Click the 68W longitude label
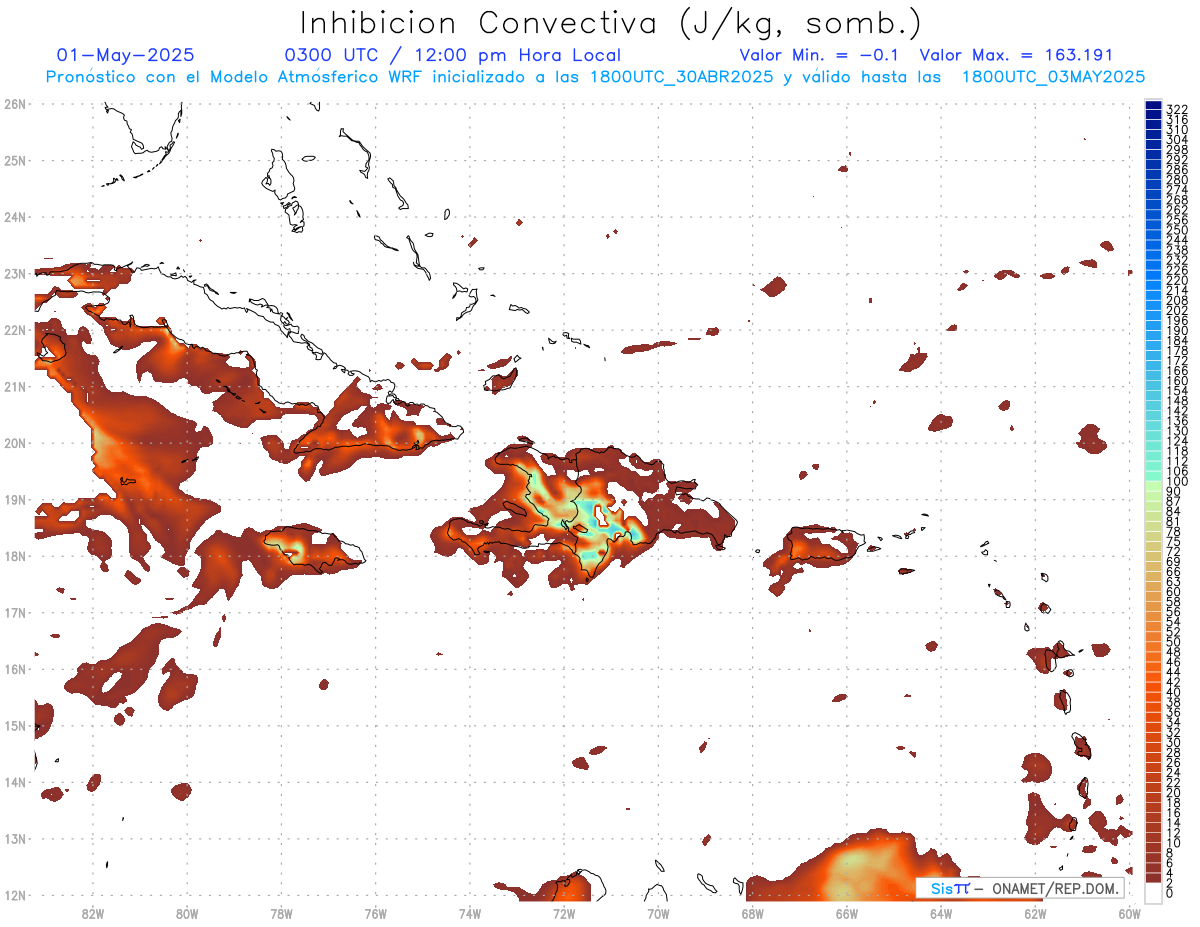This screenshot has width=1200, height=927. pos(752,913)
